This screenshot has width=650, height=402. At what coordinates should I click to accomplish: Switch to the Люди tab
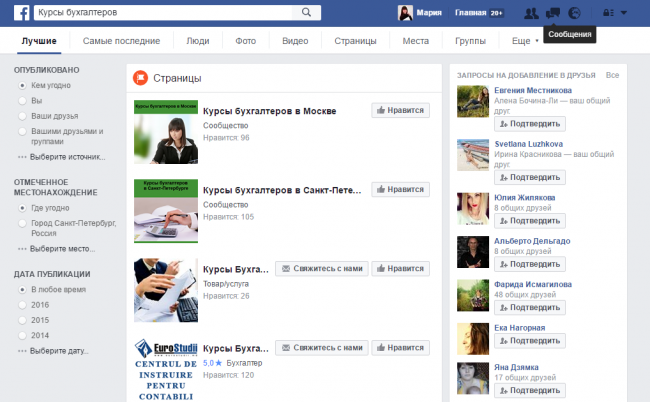pos(198,41)
